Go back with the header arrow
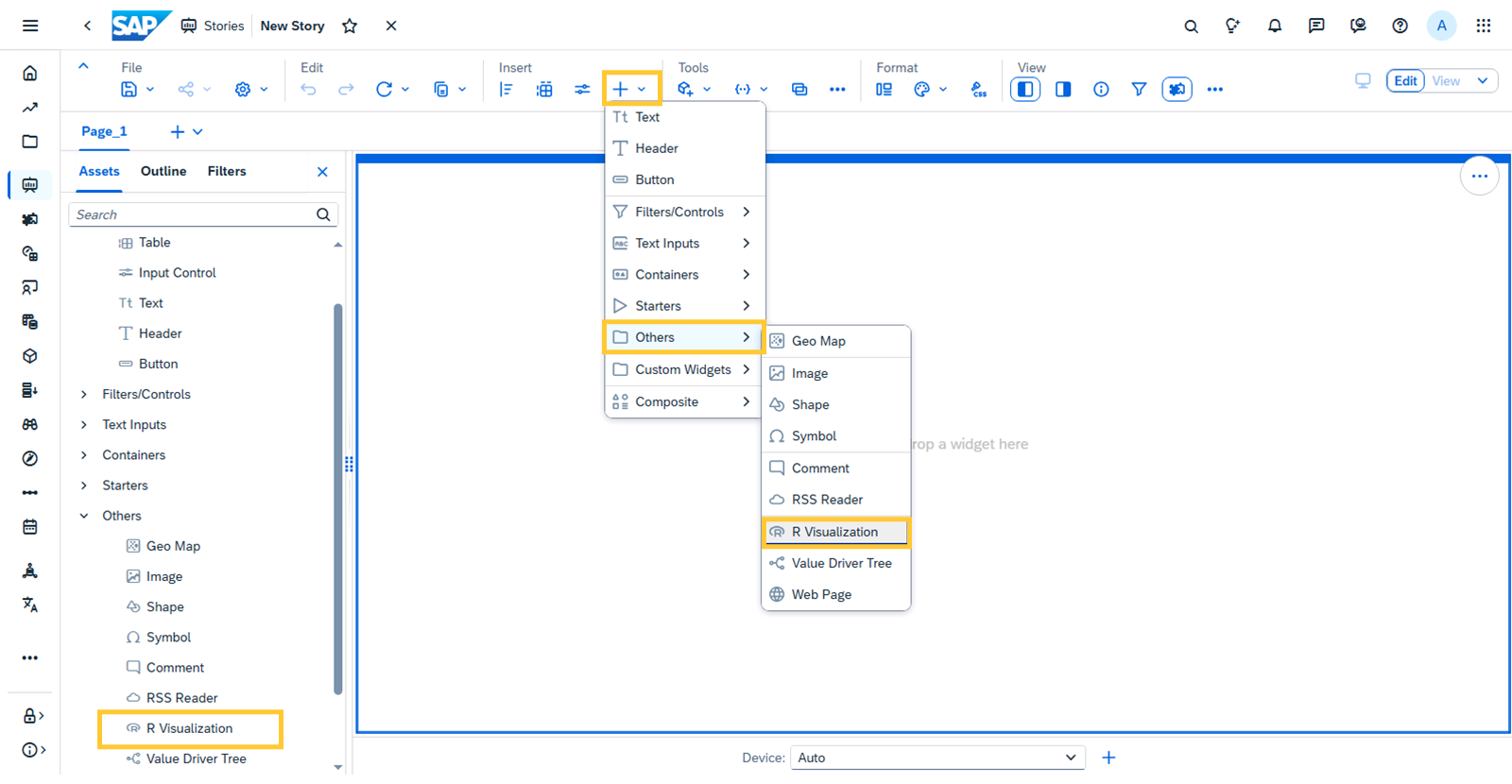Image resolution: width=1512 pixels, height=784 pixels. pyautogui.click(x=87, y=26)
